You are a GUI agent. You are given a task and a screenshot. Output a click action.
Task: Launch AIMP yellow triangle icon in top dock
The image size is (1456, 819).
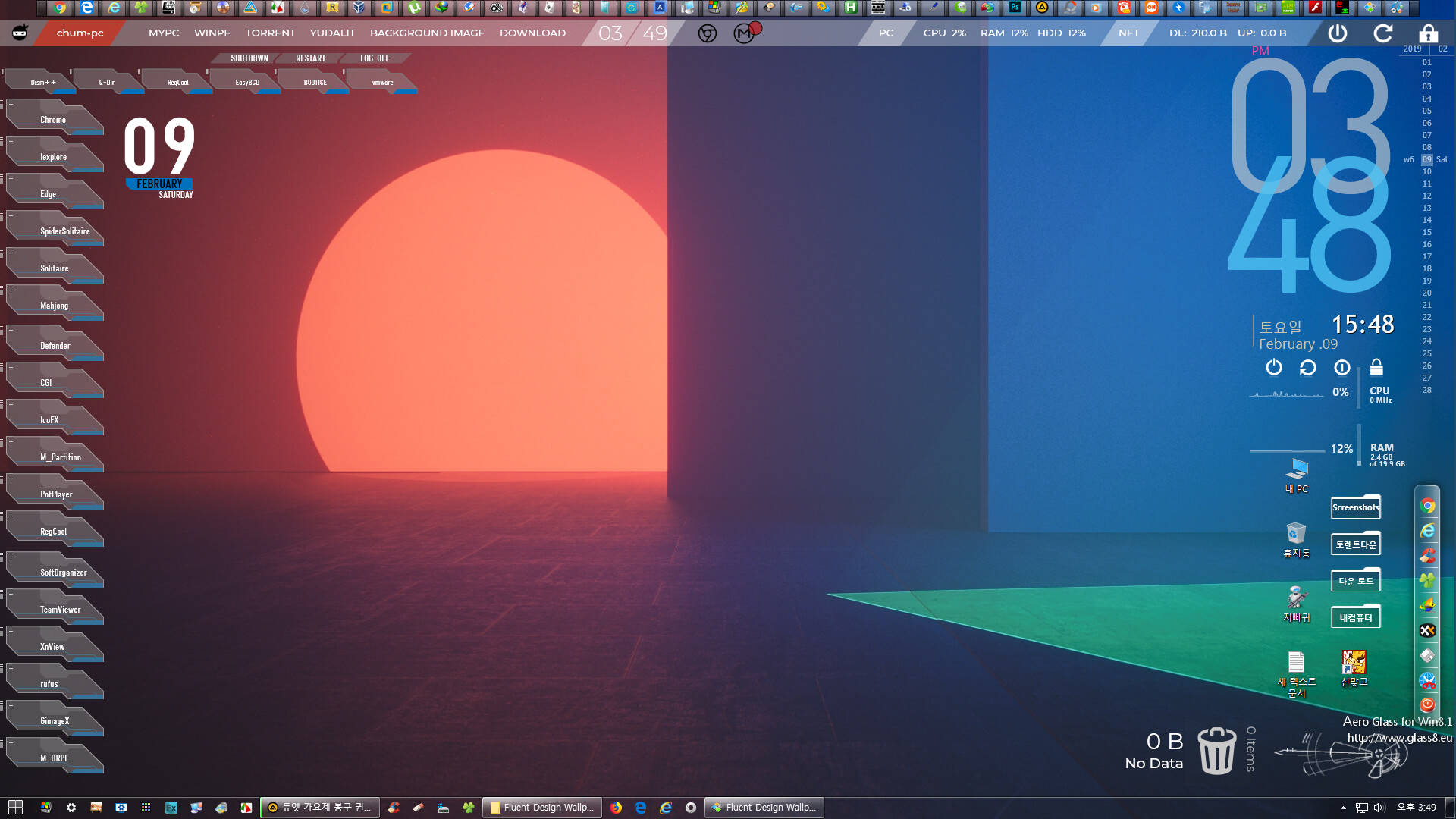point(1042,8)
